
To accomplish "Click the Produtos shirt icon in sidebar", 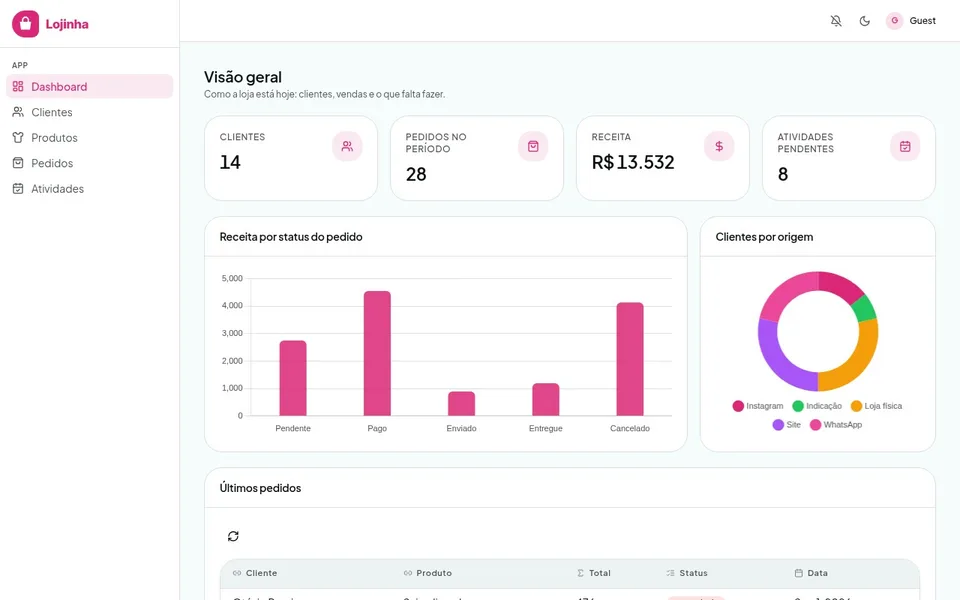I will coord(18,138).
